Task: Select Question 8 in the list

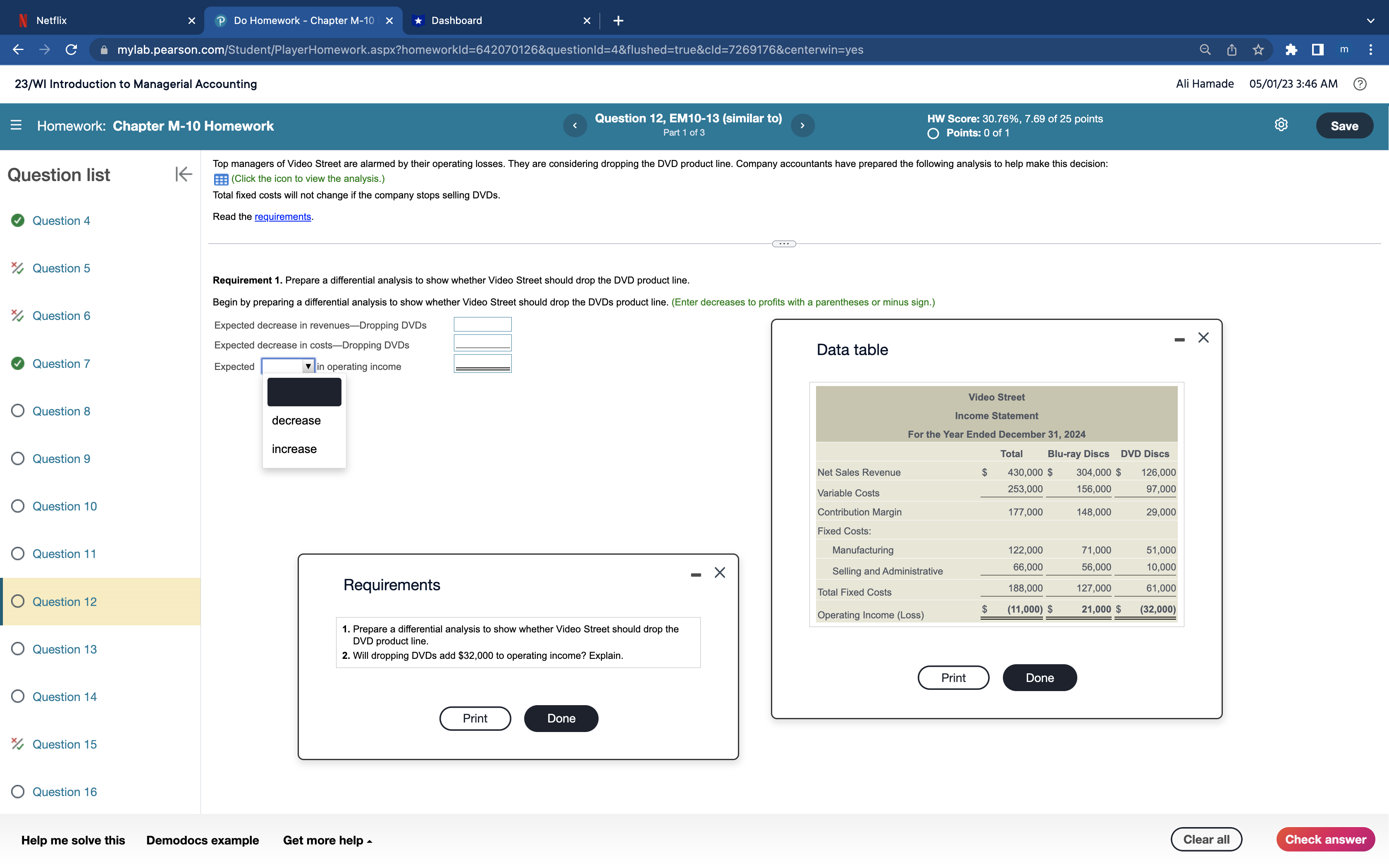Action: (x=61, y=411)
